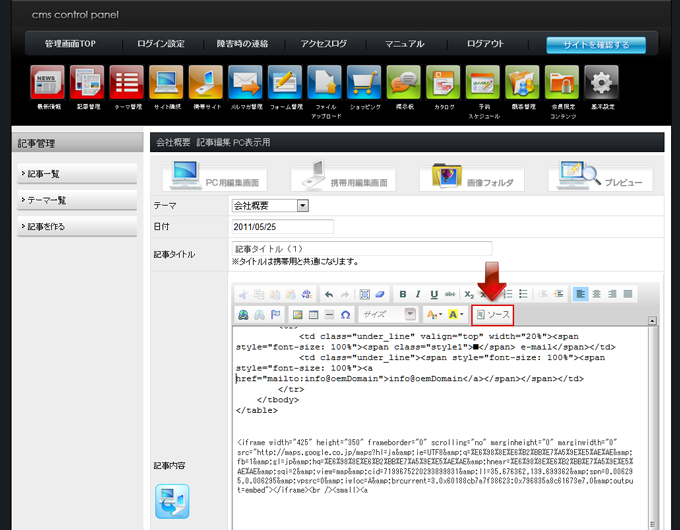Insert special character with the omega icon
Image resolution: width=680 pixels, height=530 pixels.
click(x=345, y=314)
